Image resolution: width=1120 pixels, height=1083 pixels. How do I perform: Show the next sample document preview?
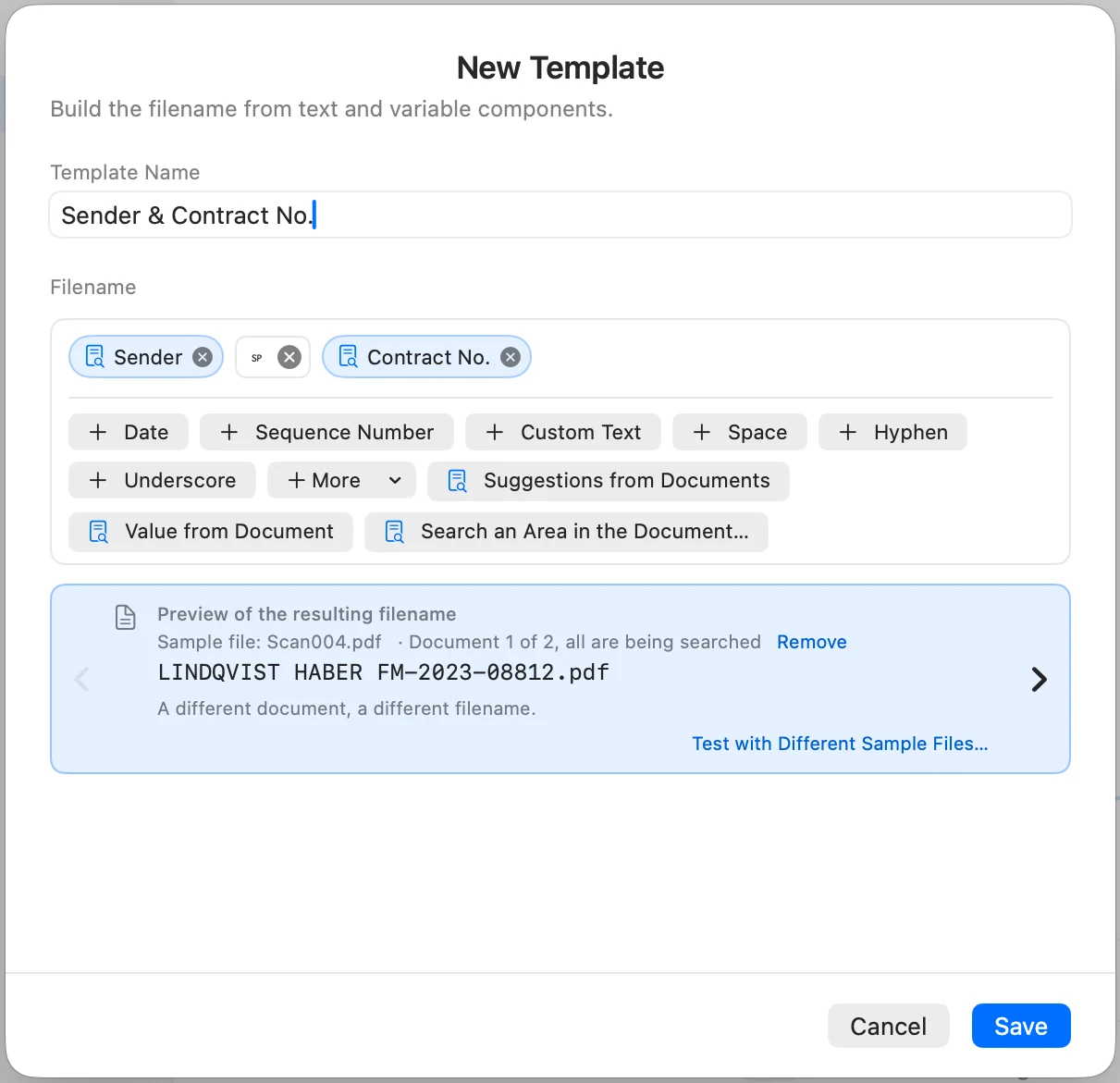click(1040, 680)
